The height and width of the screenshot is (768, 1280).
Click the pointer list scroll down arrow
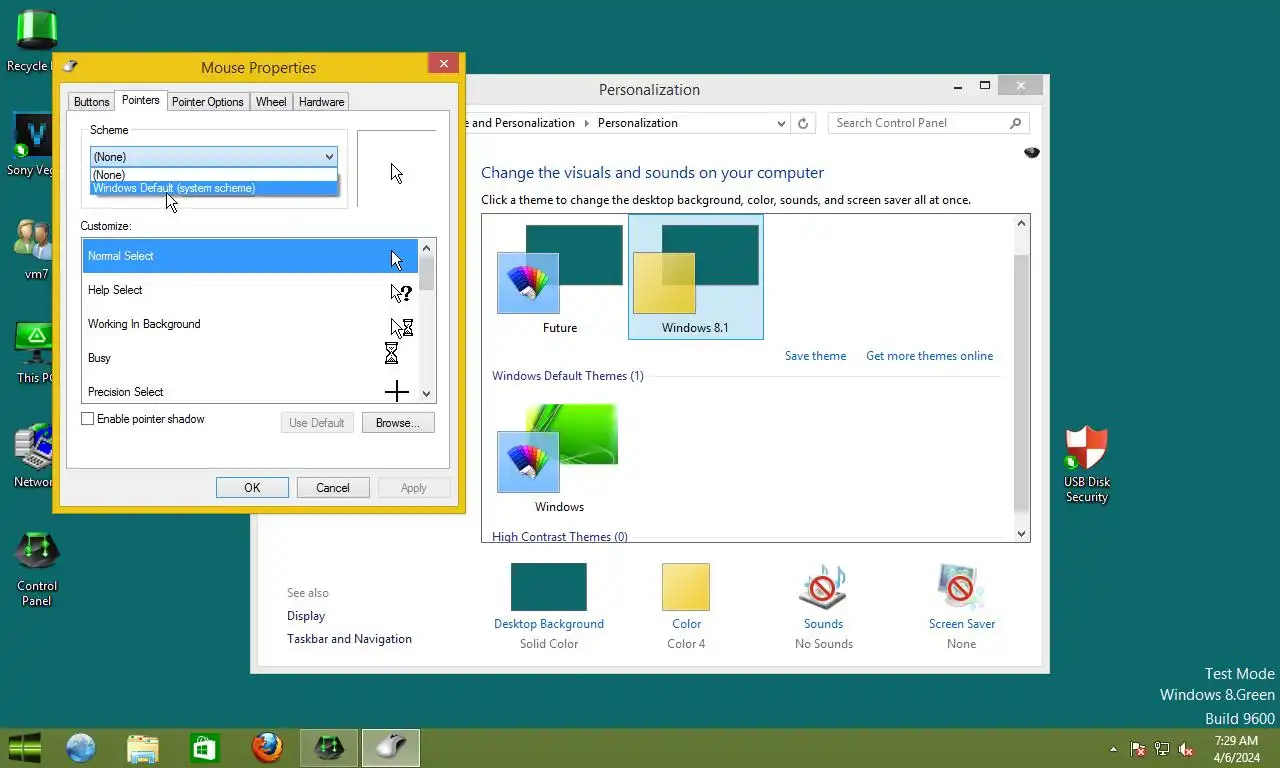(x=427, y=394)
